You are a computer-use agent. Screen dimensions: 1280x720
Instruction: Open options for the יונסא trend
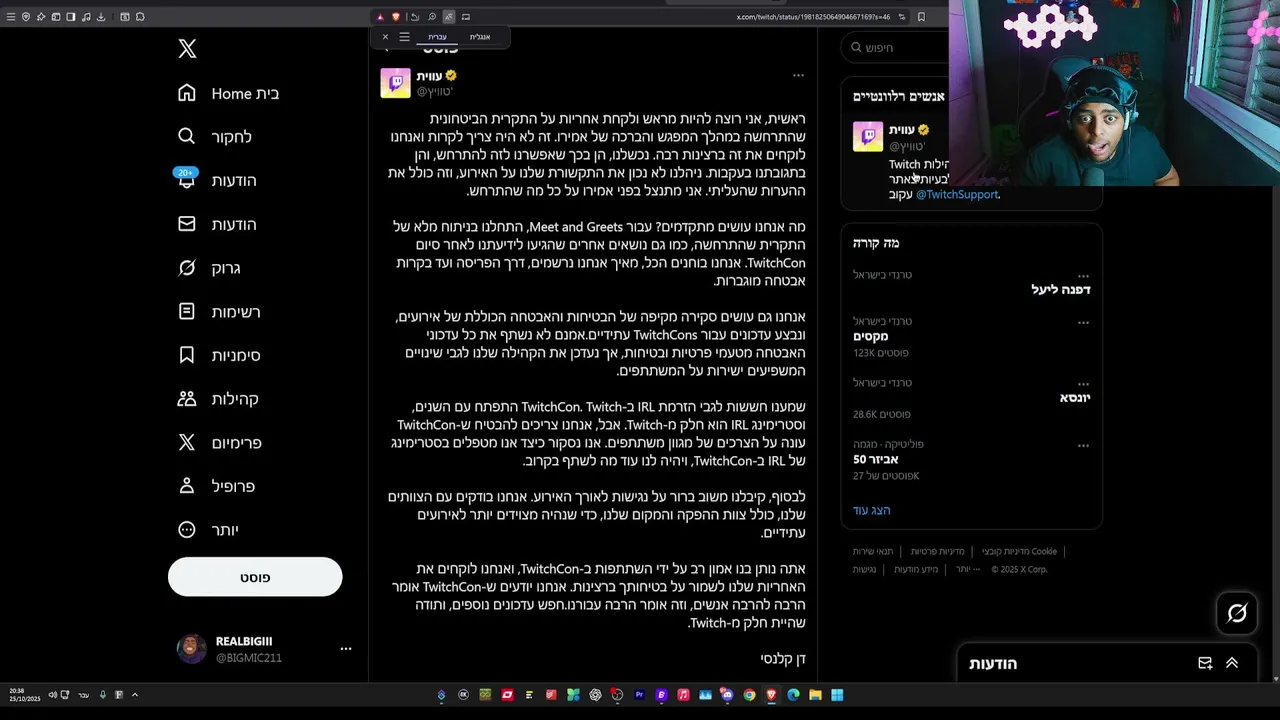coord(1083,383)
